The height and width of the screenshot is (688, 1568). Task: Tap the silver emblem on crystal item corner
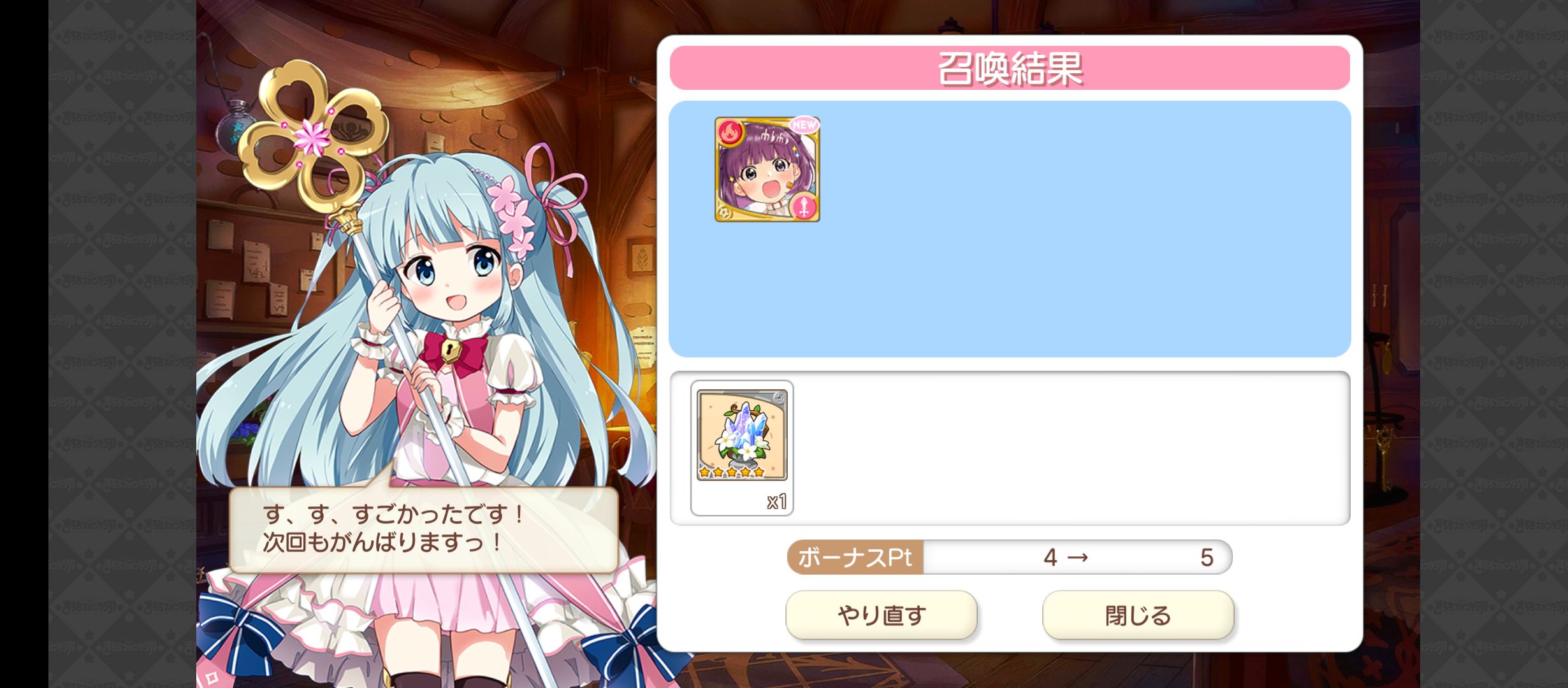tap(779, 398)
